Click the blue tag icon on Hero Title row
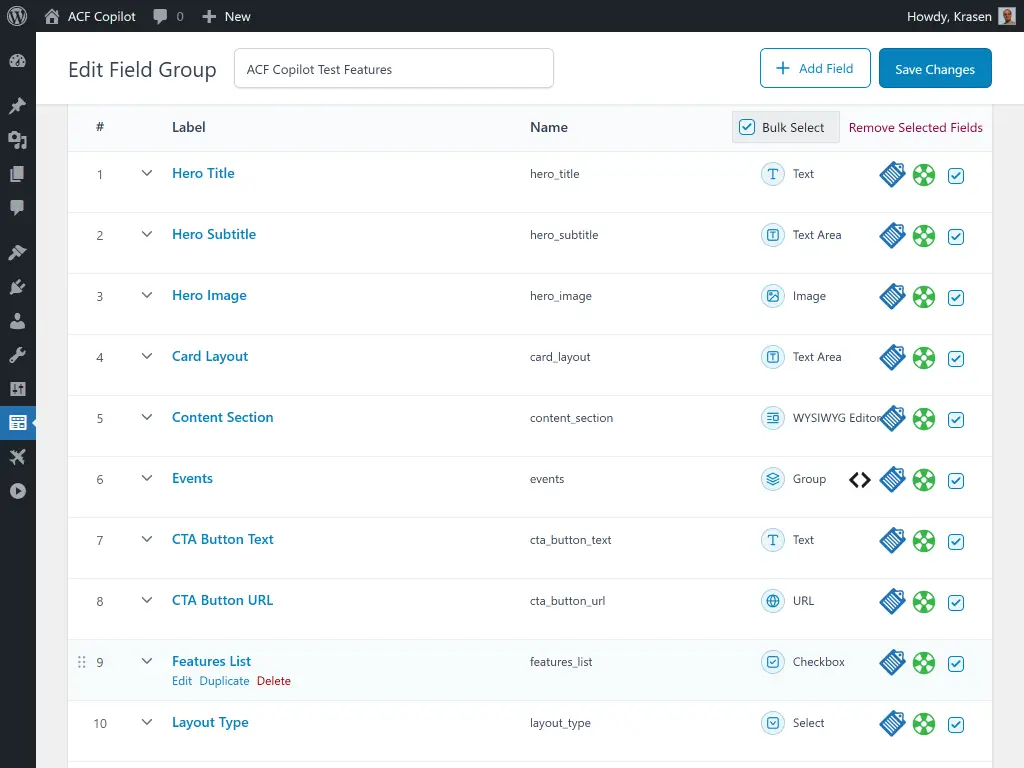The height and width of the screenshot is (768, 1024). [x=891, y=174]
